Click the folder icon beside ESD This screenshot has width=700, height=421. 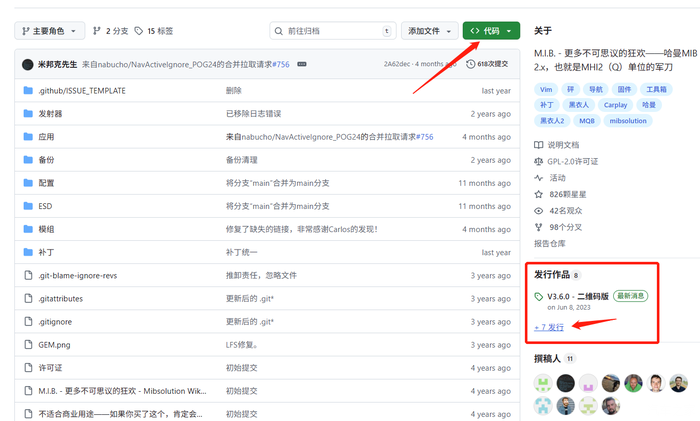(x=28, y=206)
